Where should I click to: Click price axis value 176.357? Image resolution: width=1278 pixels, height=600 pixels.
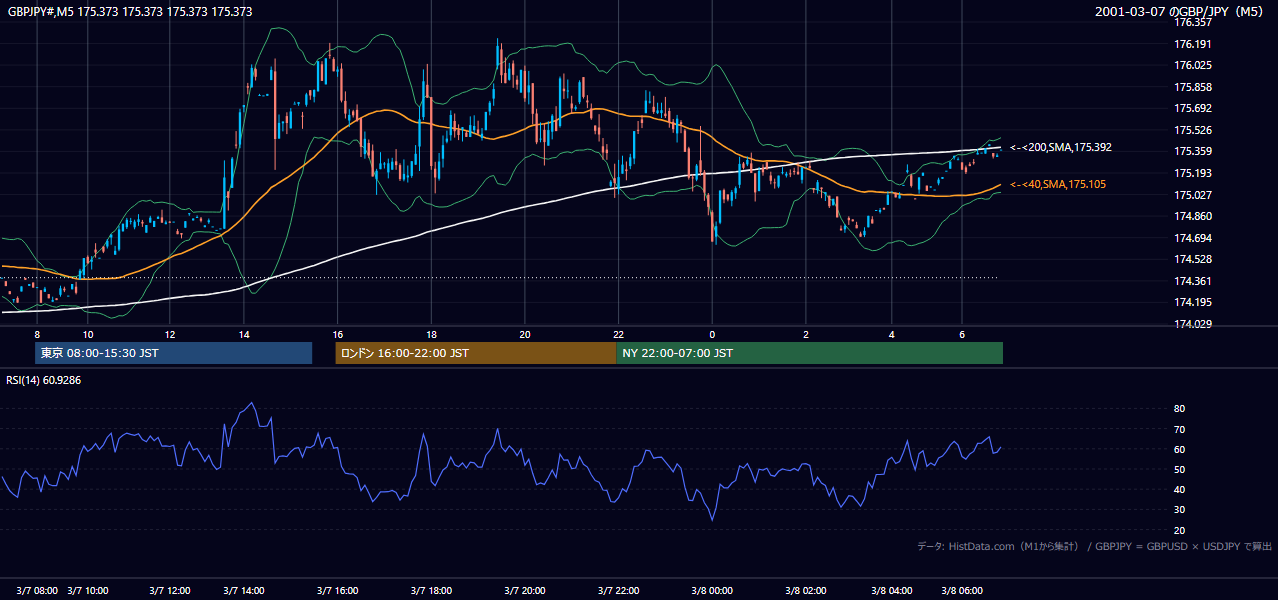click(x=1193, y=22)
